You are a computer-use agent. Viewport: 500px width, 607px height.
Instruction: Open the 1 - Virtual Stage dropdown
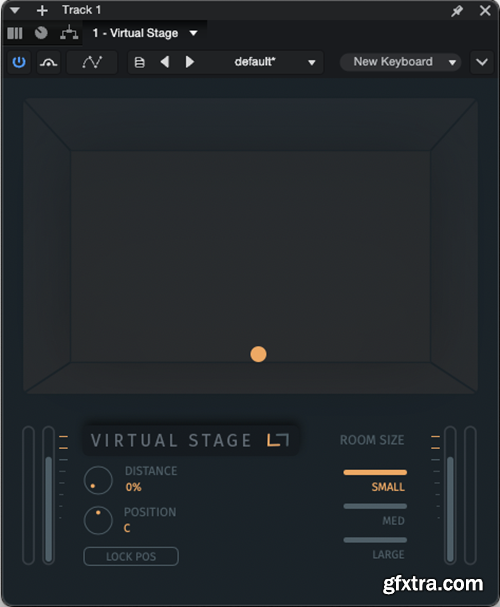click(x=145, y=33)
